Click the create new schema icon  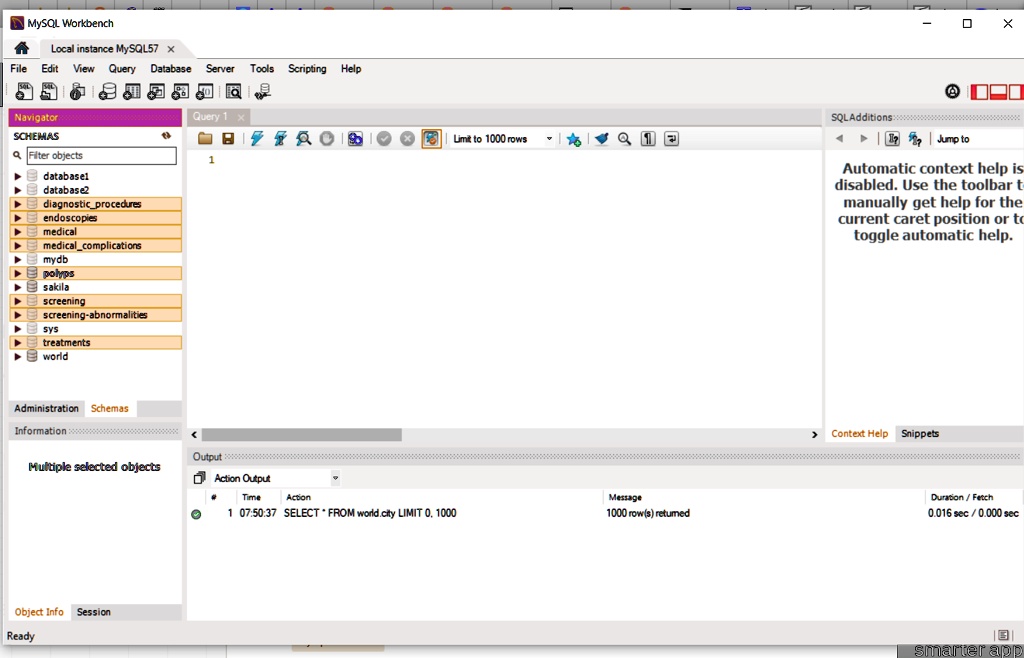click(107, 92)
